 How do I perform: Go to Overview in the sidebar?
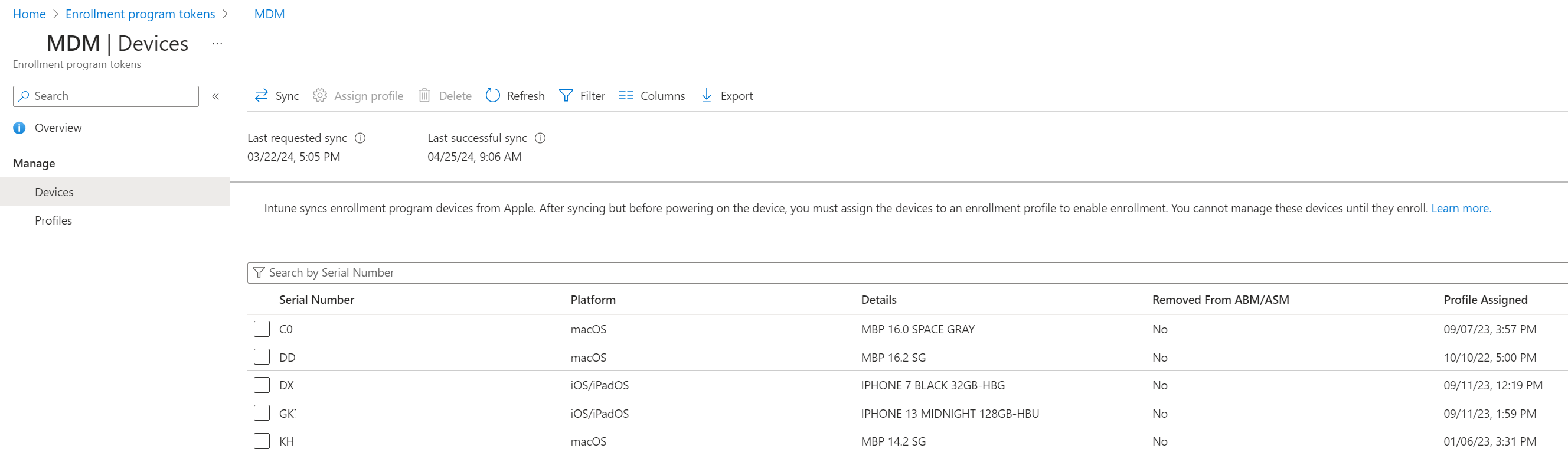58,128
